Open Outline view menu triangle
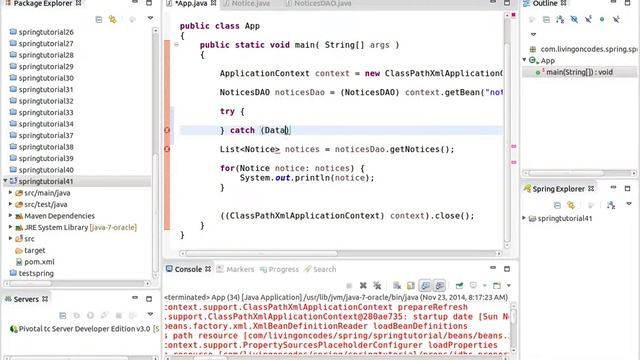This screenshot has height=360, width=640. (x=533, y=35)
